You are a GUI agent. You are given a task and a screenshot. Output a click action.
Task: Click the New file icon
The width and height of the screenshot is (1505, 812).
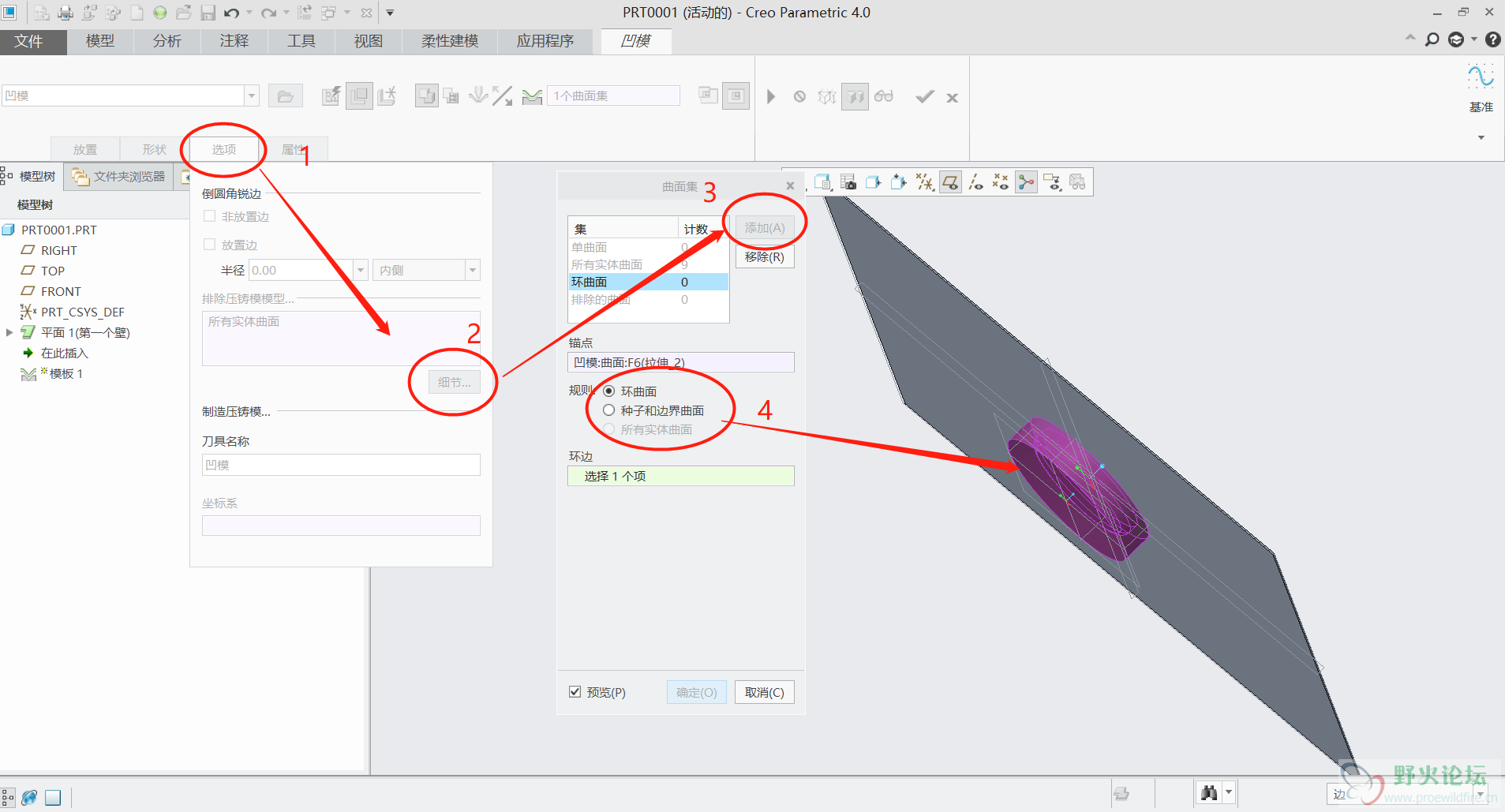coord(137,13)
